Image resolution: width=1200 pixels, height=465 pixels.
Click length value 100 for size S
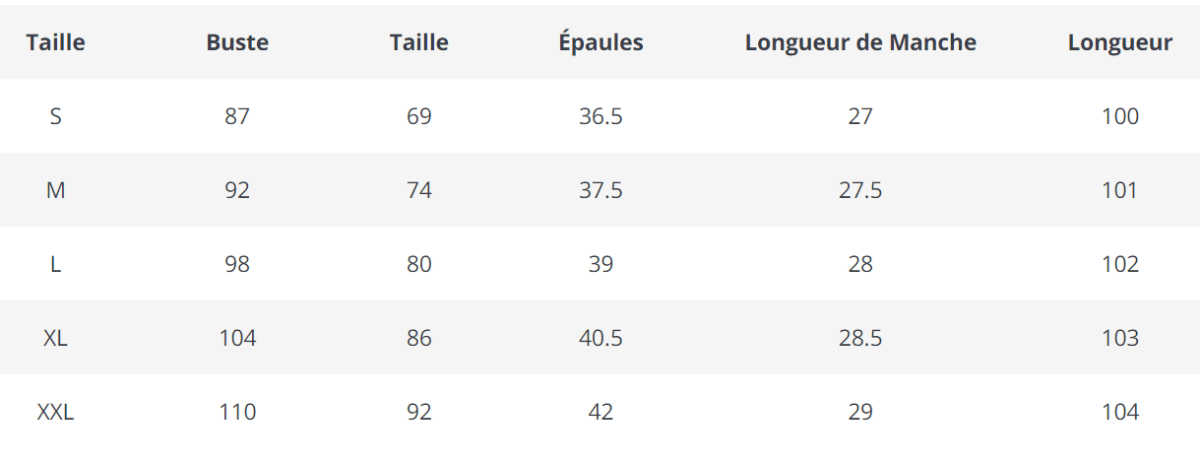click(x=1120, y=116)
